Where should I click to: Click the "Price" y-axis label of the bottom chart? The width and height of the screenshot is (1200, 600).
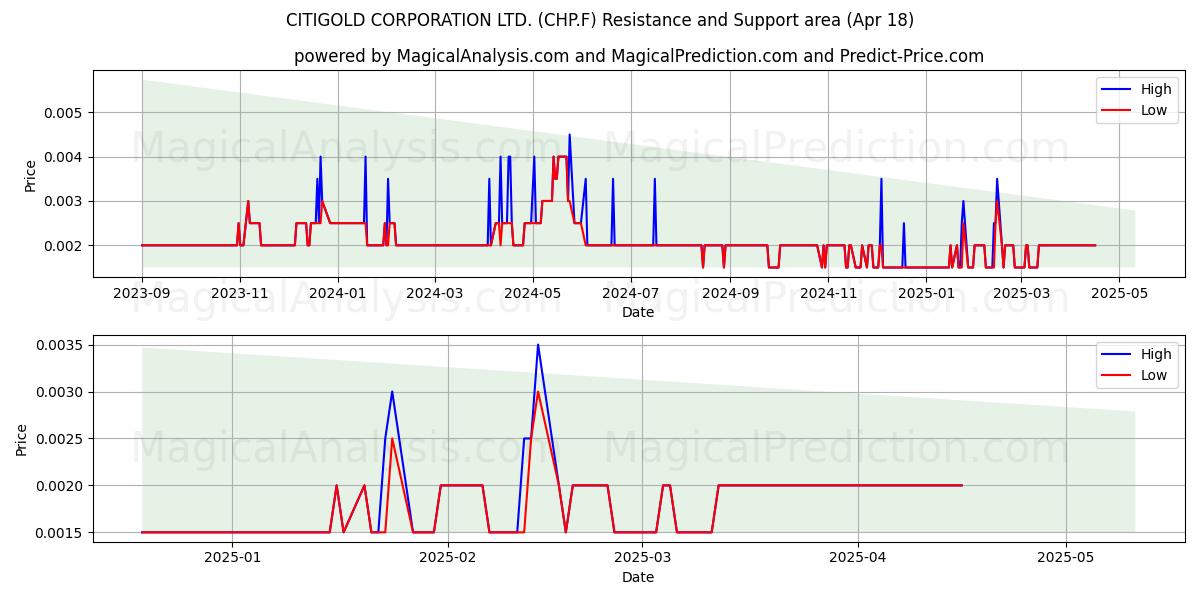22,439
